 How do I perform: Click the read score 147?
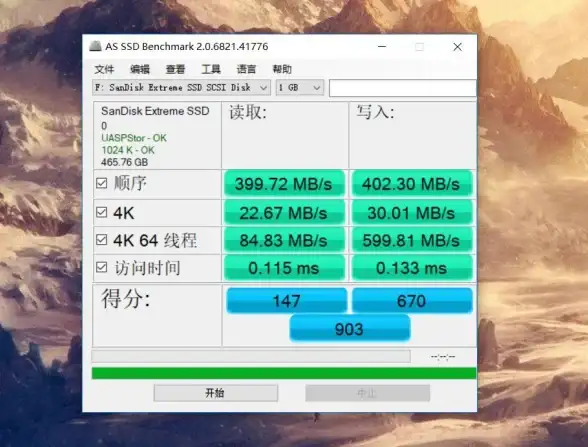[286, 300]
